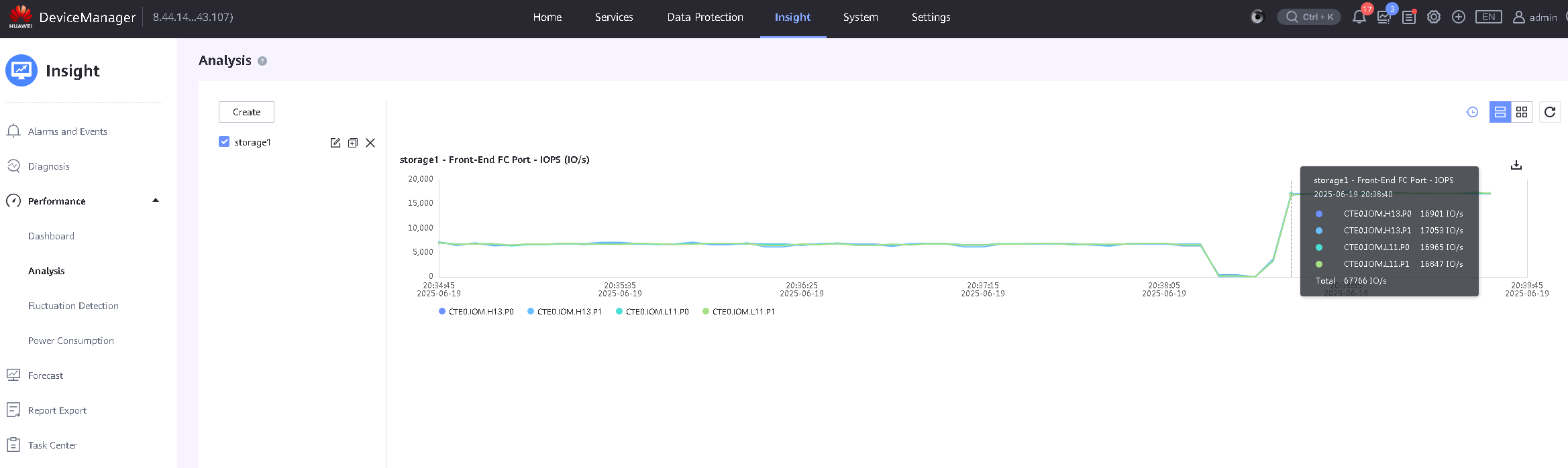Click the download chart data icon
This screenshot has height=468, width=1568.
(1516, 165)
